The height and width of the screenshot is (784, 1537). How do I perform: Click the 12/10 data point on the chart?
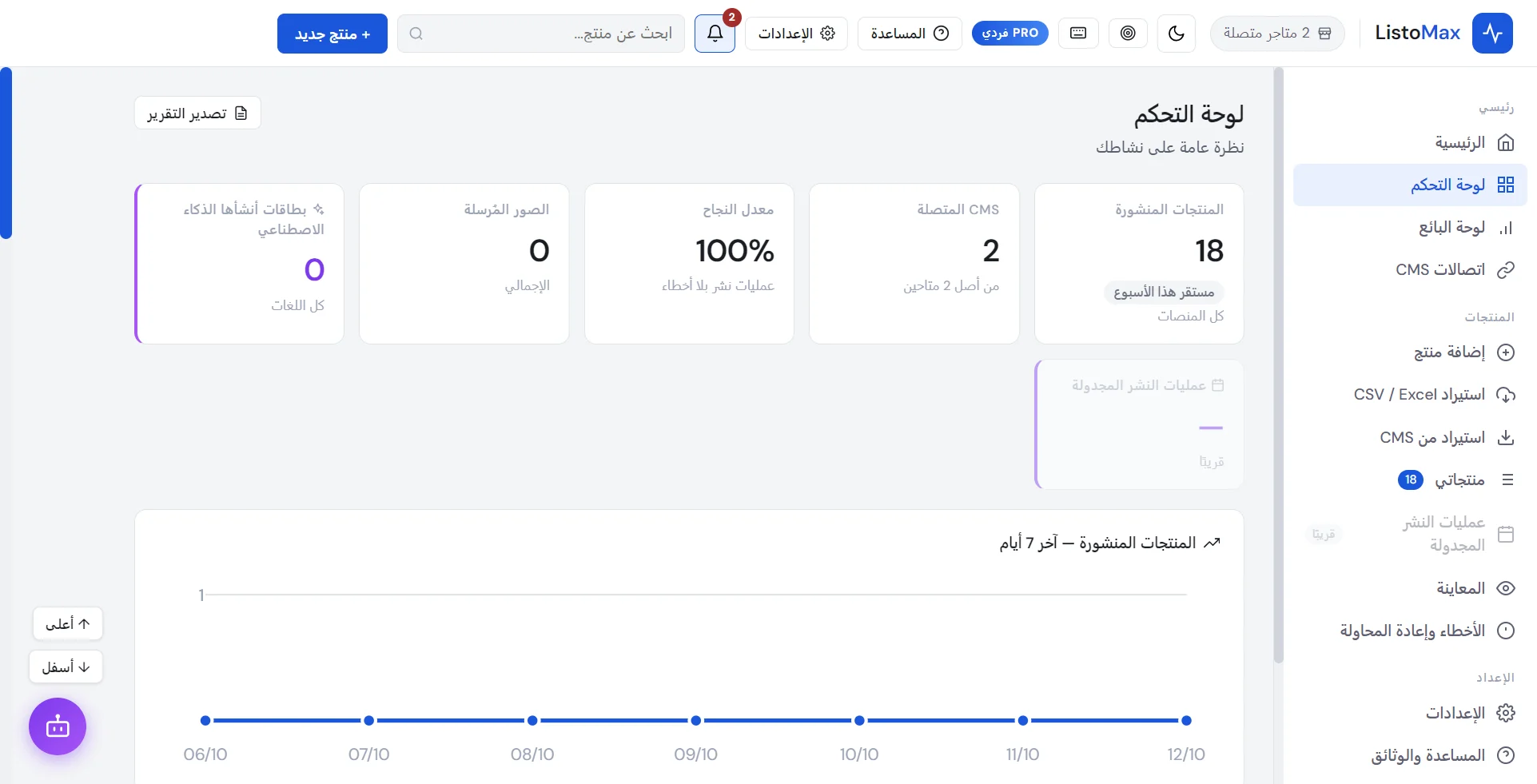[1186, 721]
